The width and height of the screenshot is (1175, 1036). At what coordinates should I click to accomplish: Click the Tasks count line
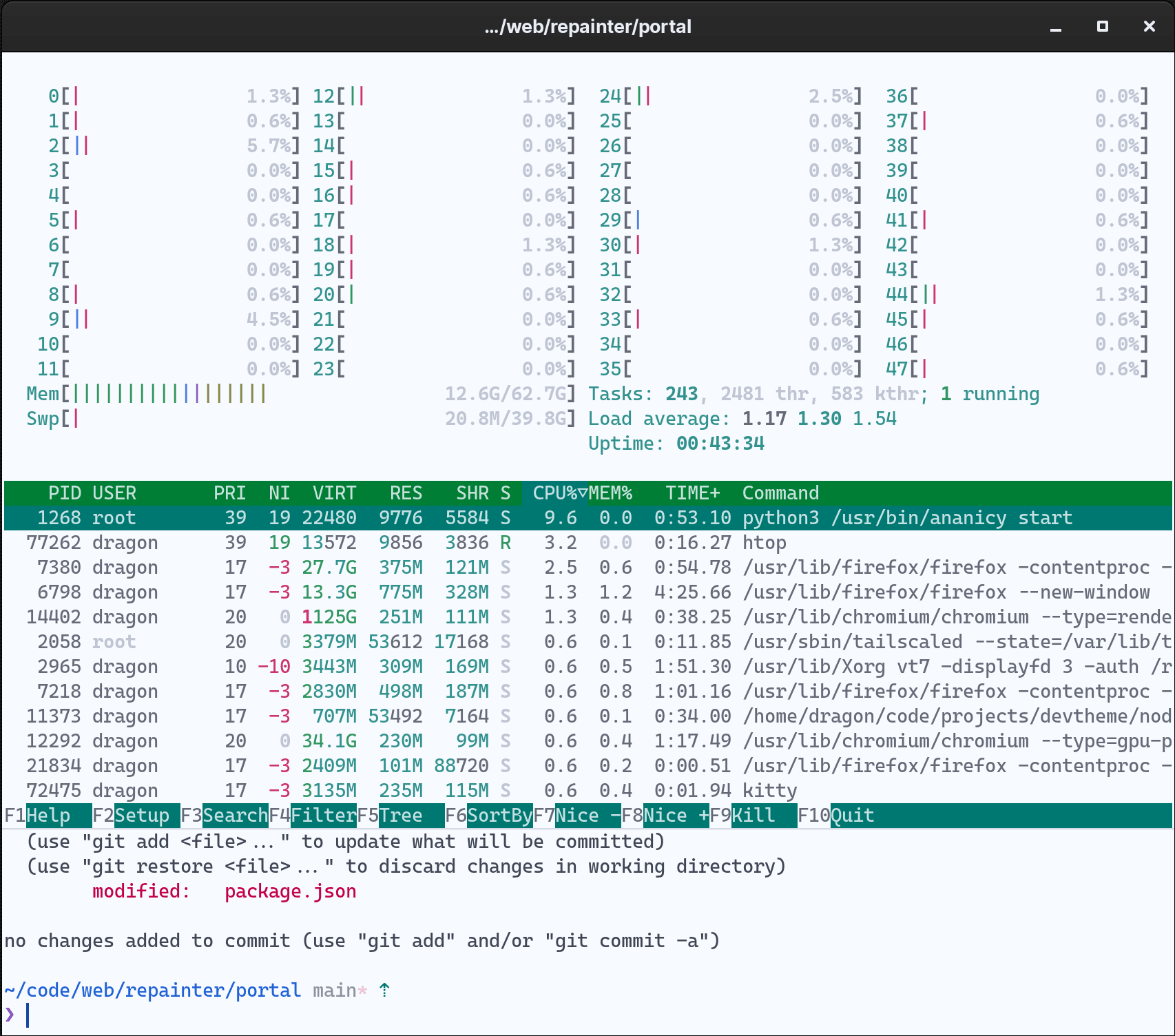click(814, 394)
